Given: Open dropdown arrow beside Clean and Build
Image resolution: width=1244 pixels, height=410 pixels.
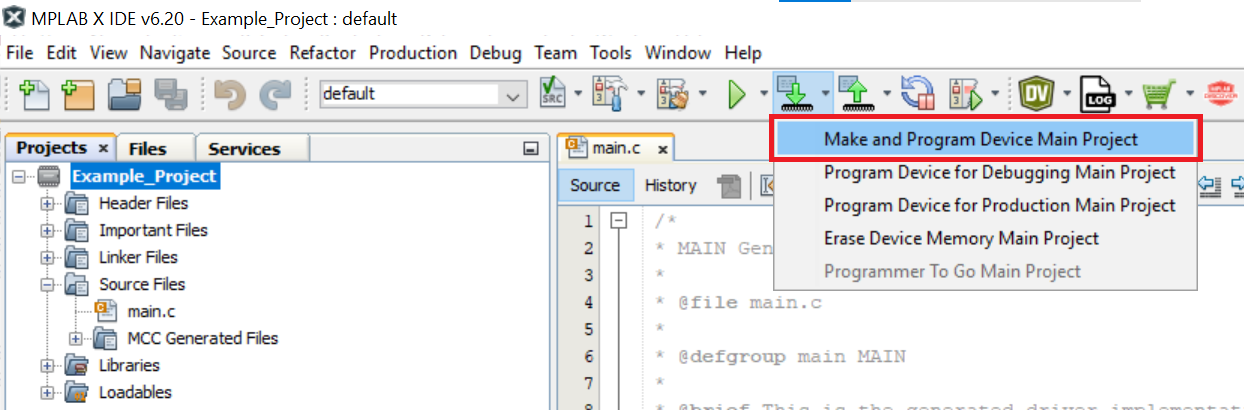Looking at the screenshot, I should (x=703, y=94).
